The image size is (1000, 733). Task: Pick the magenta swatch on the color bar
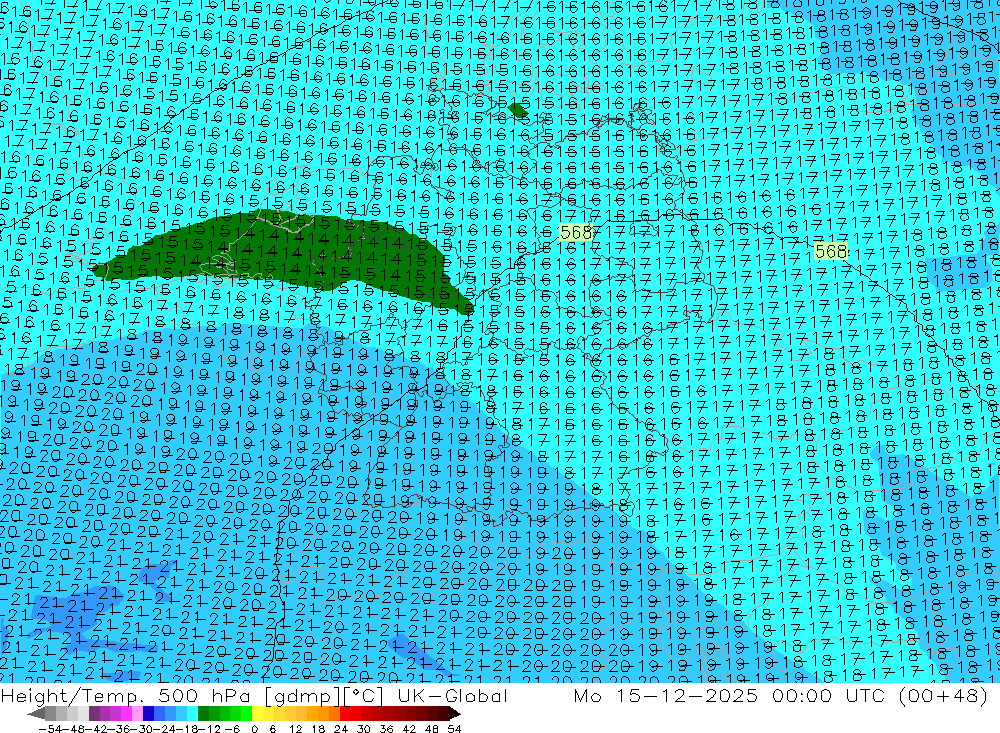[127, 713]
